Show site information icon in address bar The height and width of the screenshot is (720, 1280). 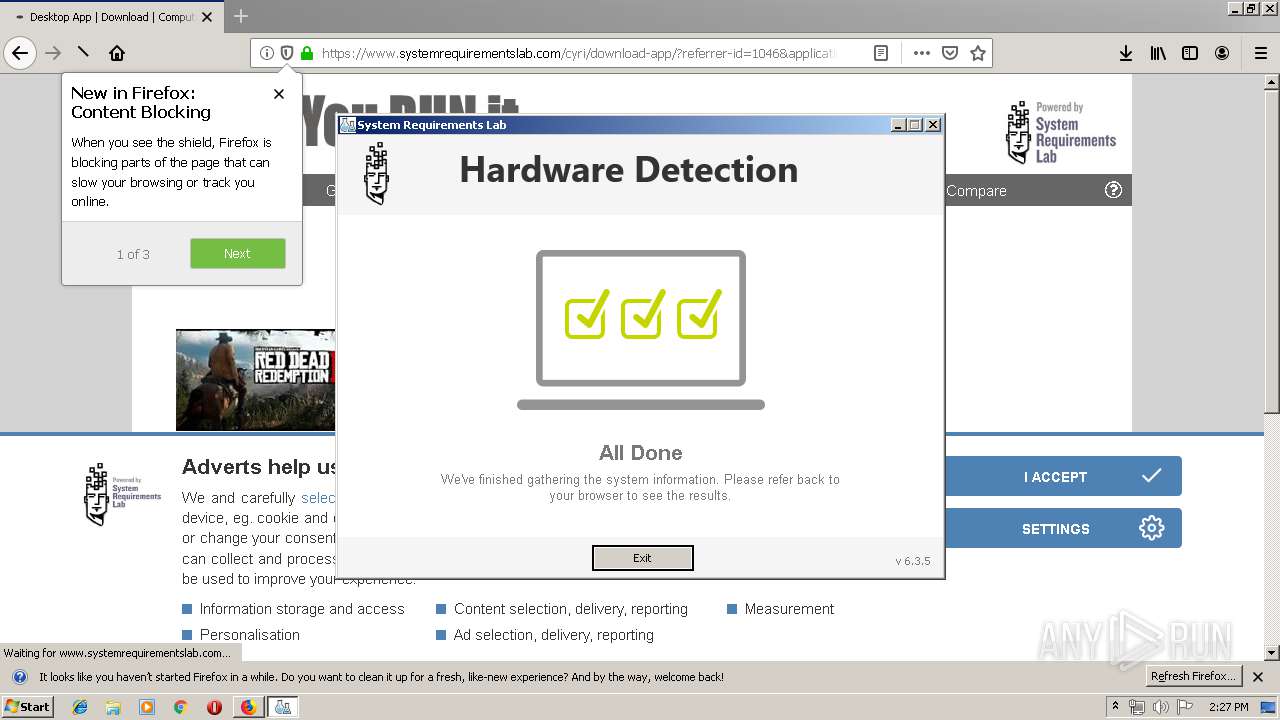tap(266, 53)
